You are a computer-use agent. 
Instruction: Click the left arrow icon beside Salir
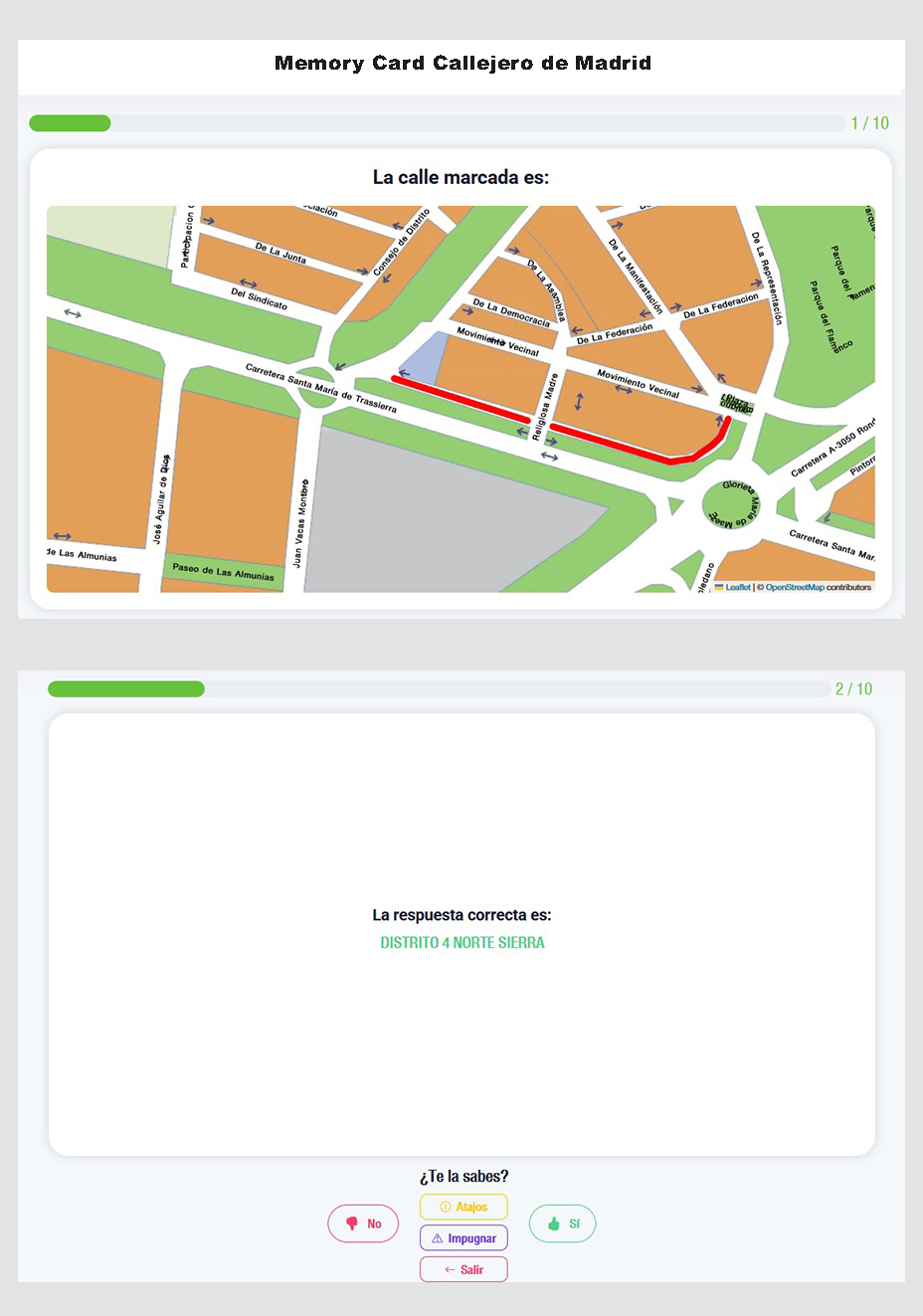point(450,1269)
